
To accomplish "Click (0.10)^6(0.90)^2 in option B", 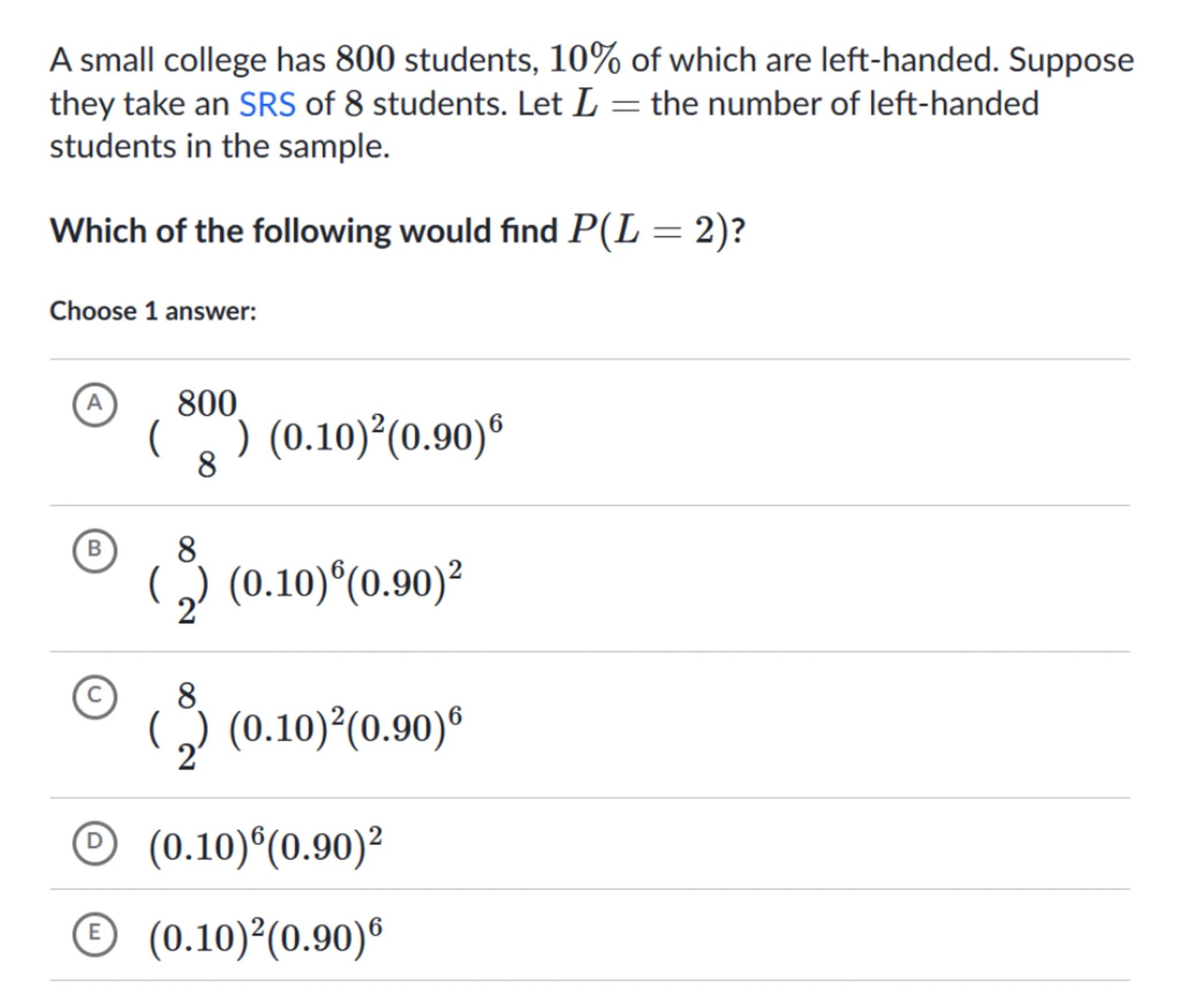I will (345, 583).
